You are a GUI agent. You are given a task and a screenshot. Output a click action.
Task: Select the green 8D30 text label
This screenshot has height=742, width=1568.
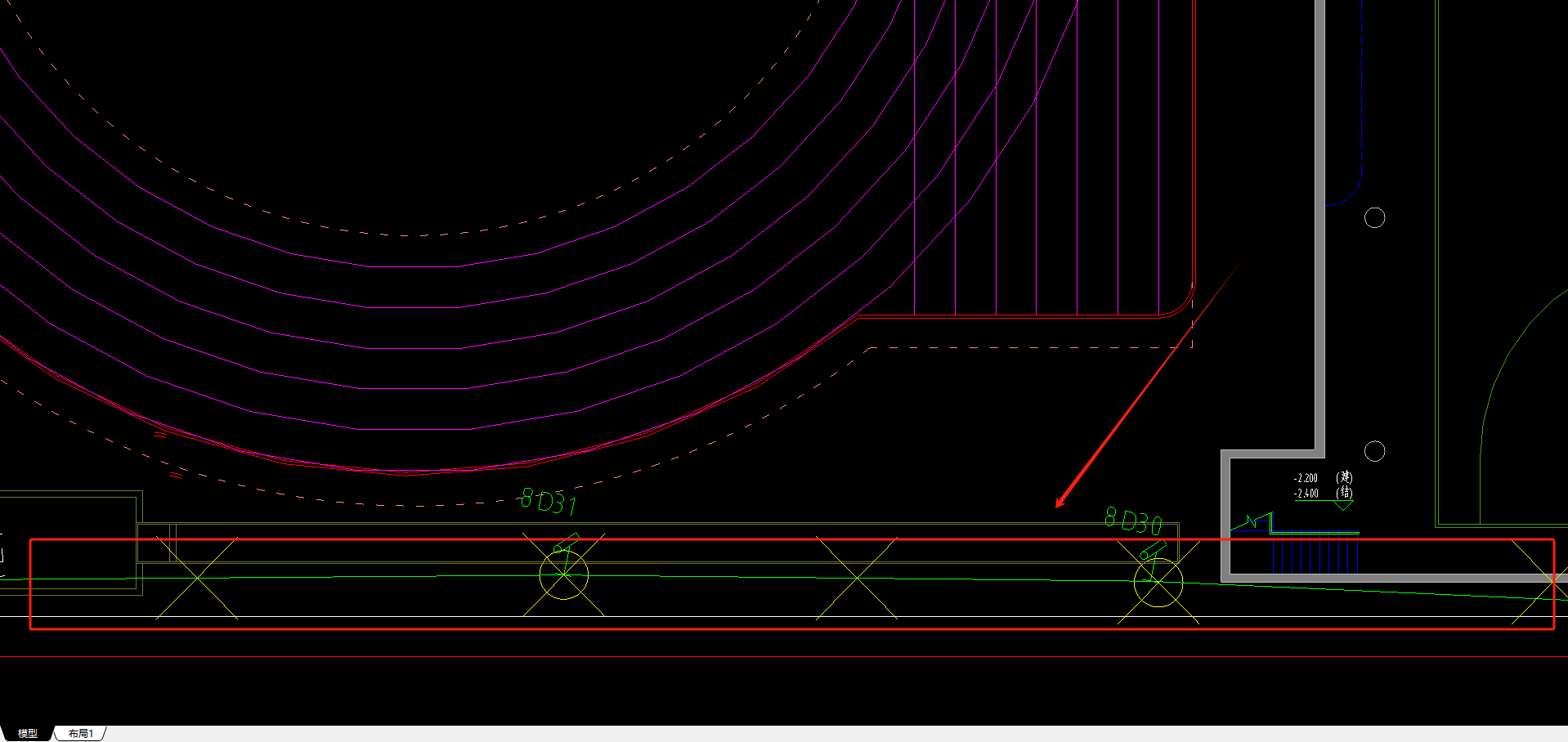tap(1134, 521)
